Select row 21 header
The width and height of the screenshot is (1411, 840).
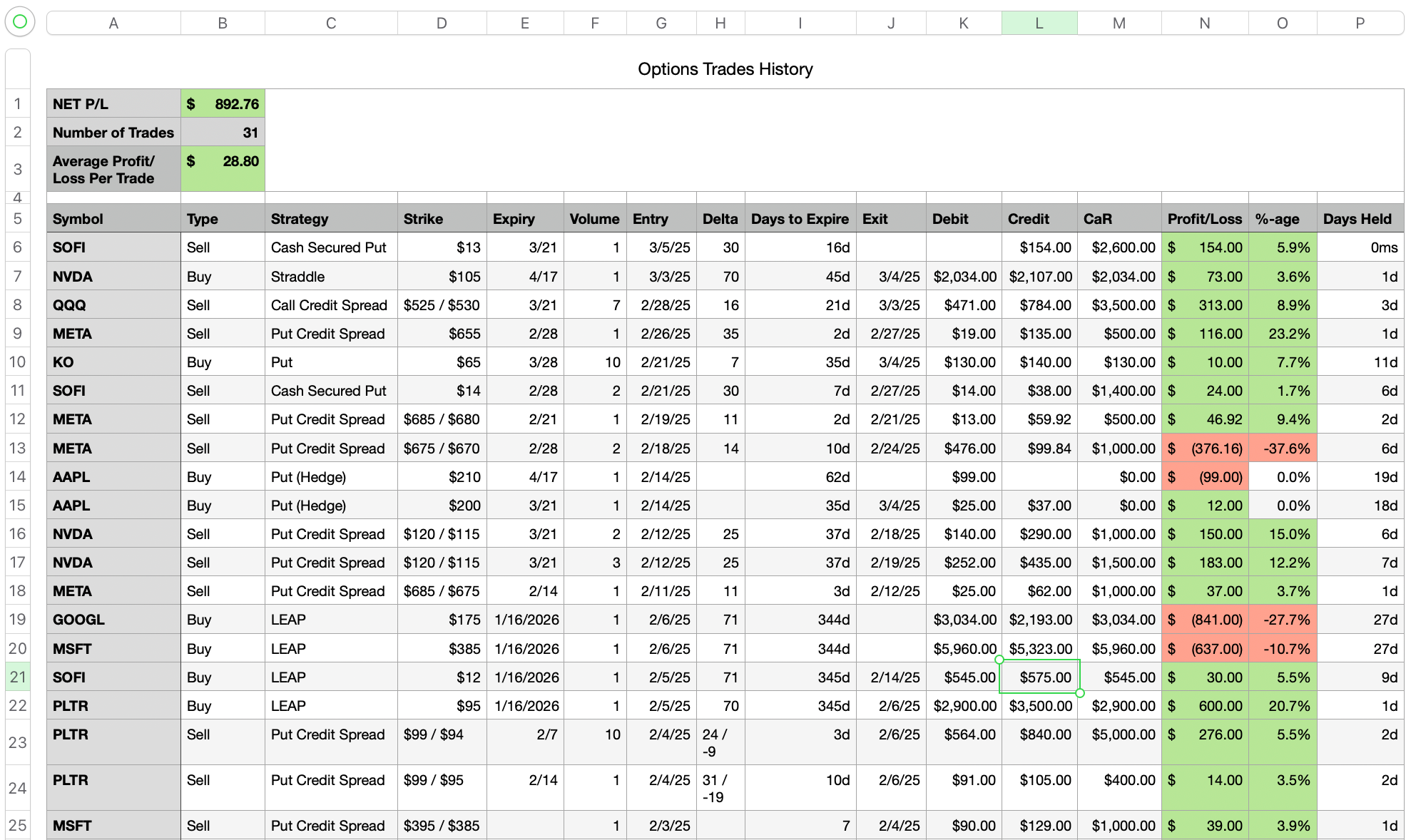pyautogui.click(x=18, y=677)
